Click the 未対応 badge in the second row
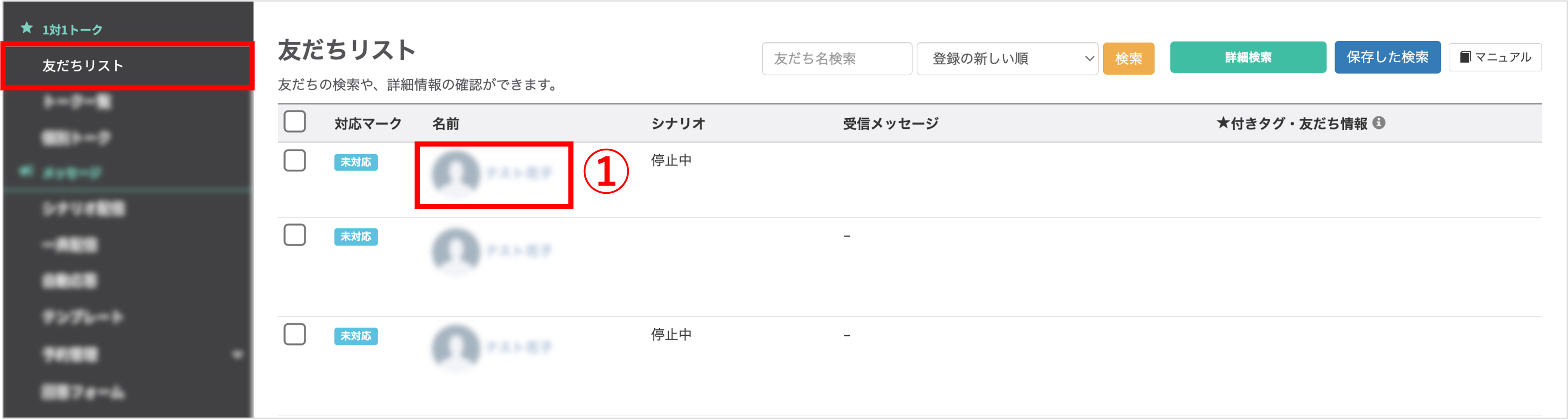This screenshot has height=420, width=1568. point(355,237)
